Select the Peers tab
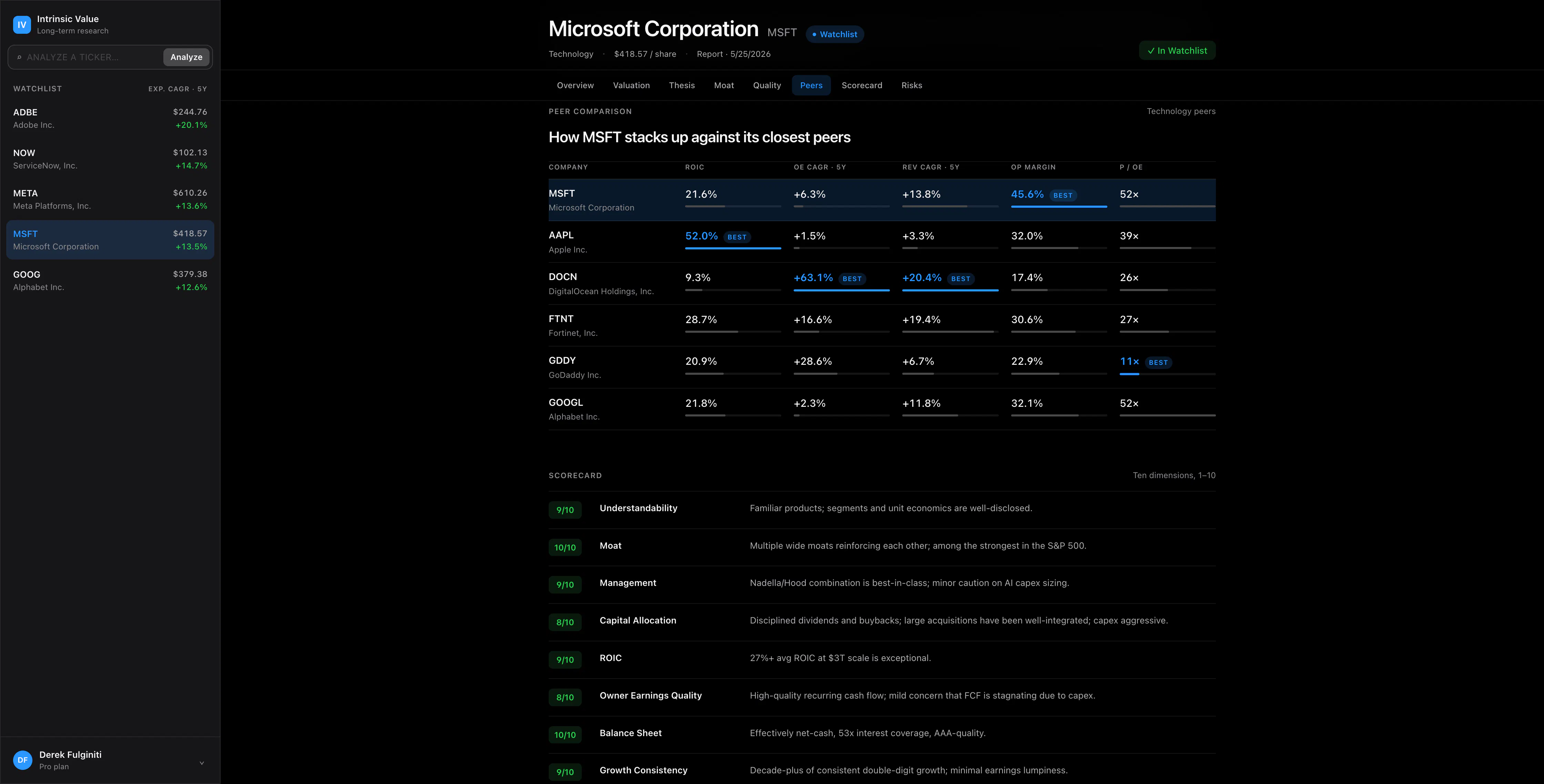 tap(812, 86)
